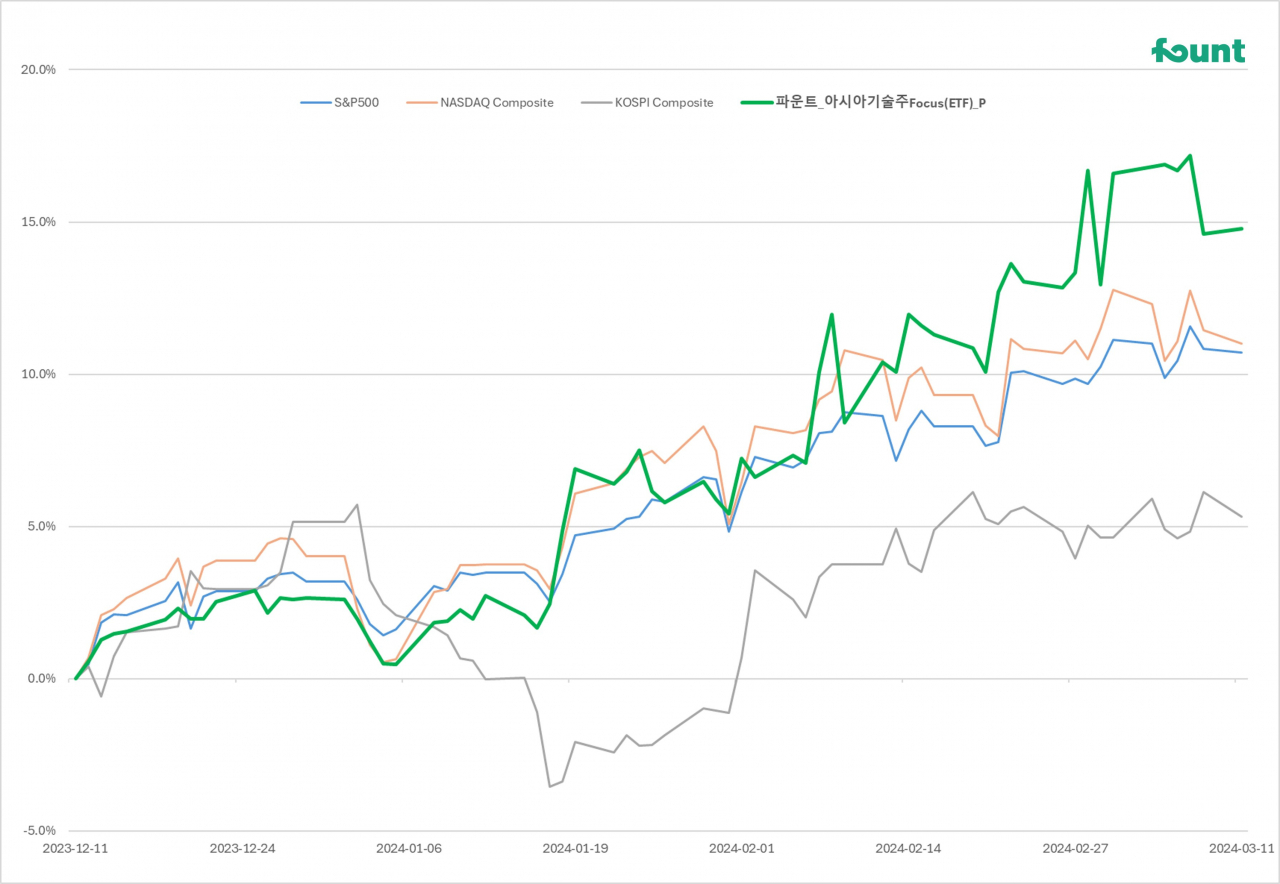Select the KOSPI Composite legend label
The width and height of the screenshot is (1280, 884).
(x=664, y=103)
